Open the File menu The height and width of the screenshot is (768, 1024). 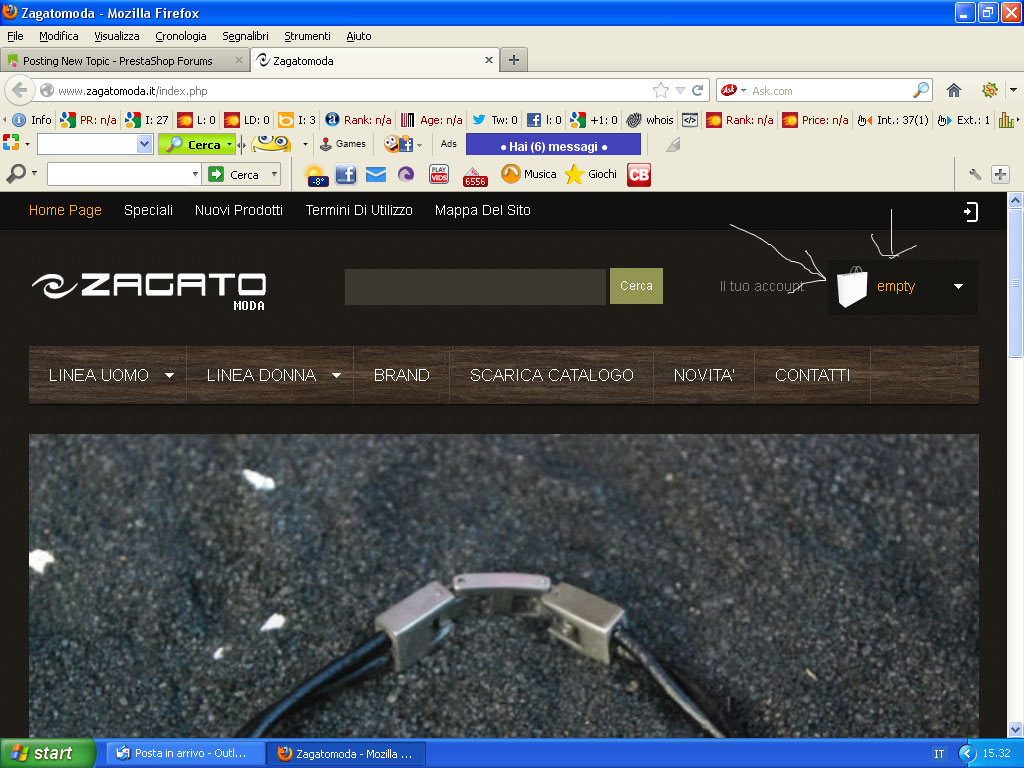click(15, 36)
